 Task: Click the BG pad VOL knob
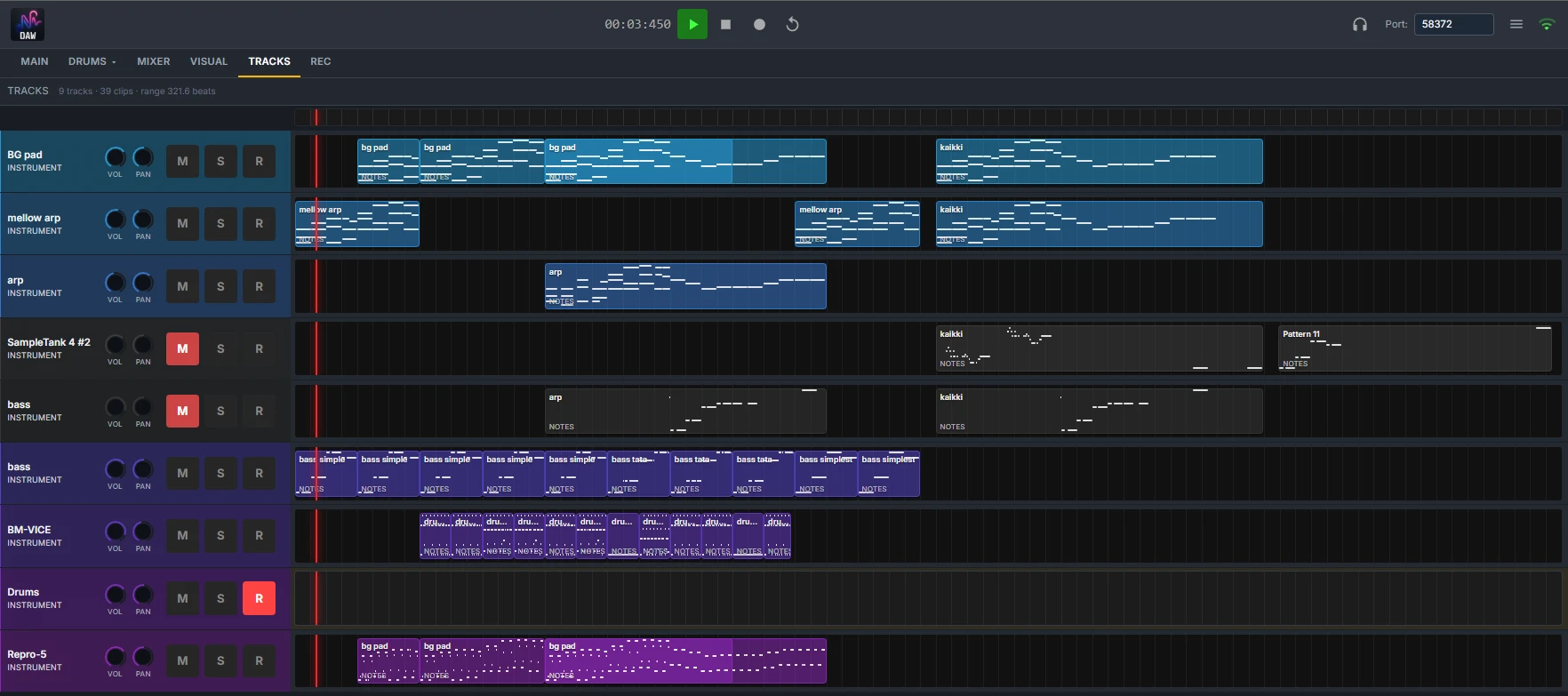(x=116, y=157)
